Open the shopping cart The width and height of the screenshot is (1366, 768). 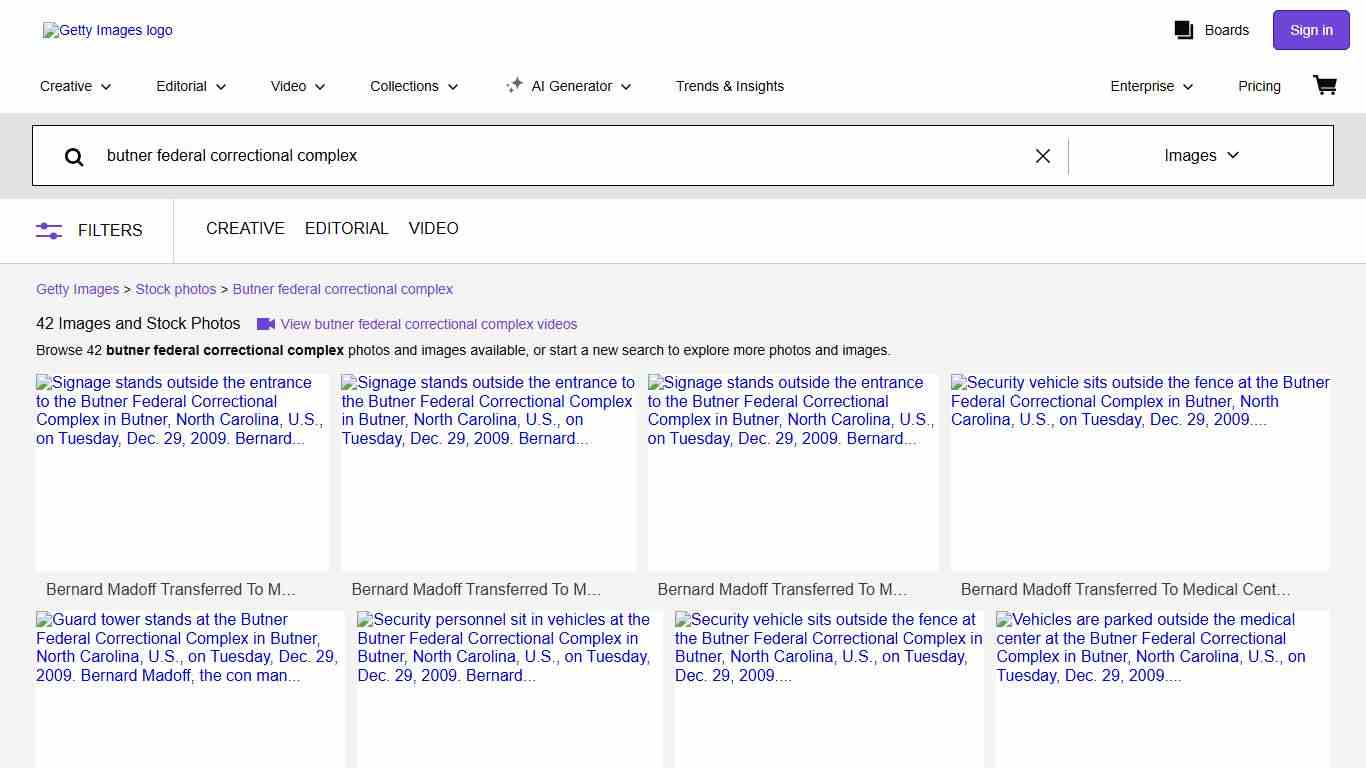(1324, 86)
